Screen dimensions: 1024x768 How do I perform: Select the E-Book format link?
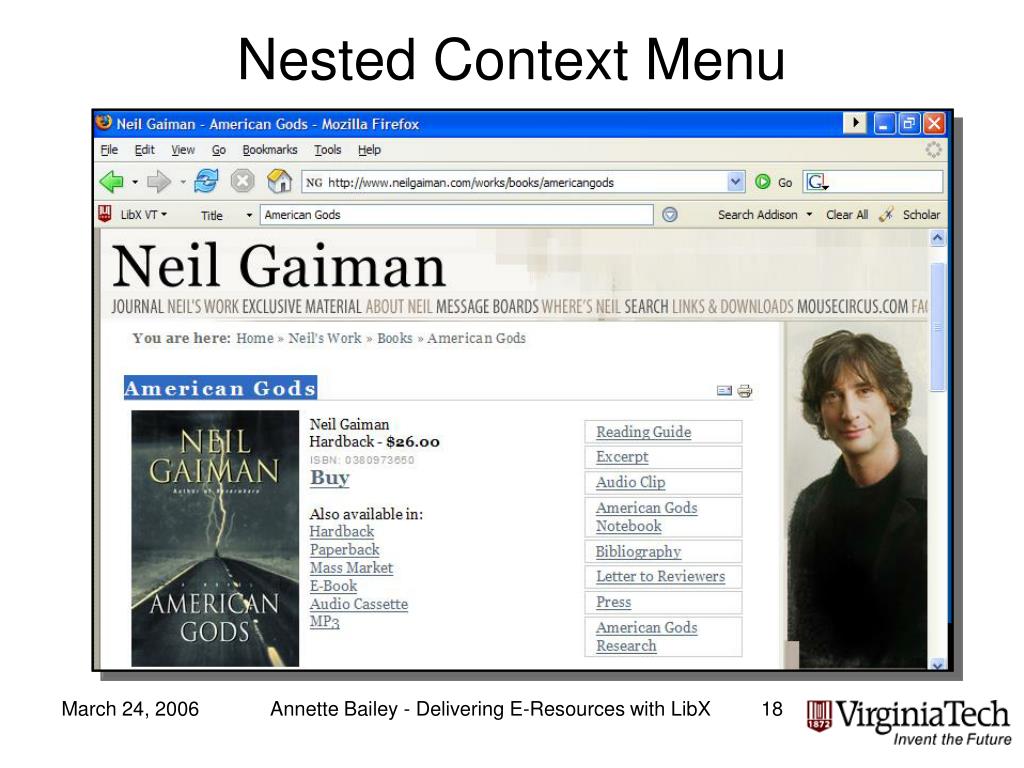[x=333, y=586]
